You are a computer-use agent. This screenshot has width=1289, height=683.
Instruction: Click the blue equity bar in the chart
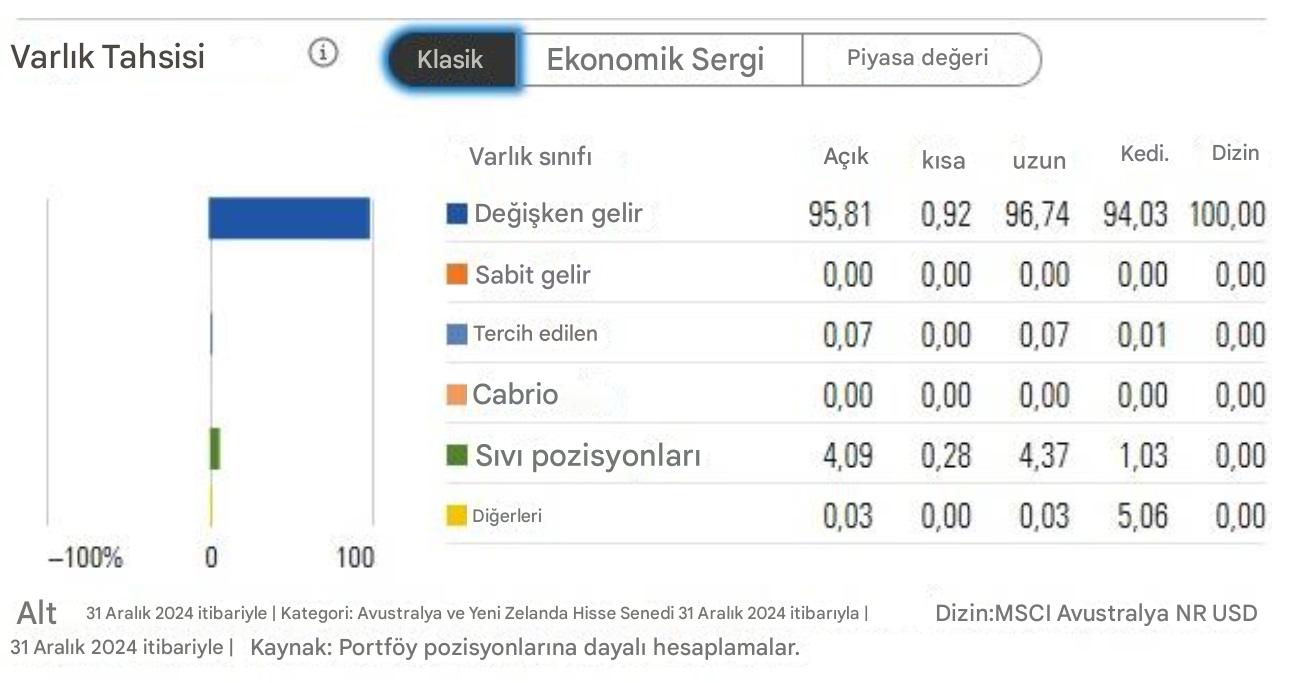(x=289, y=215)
